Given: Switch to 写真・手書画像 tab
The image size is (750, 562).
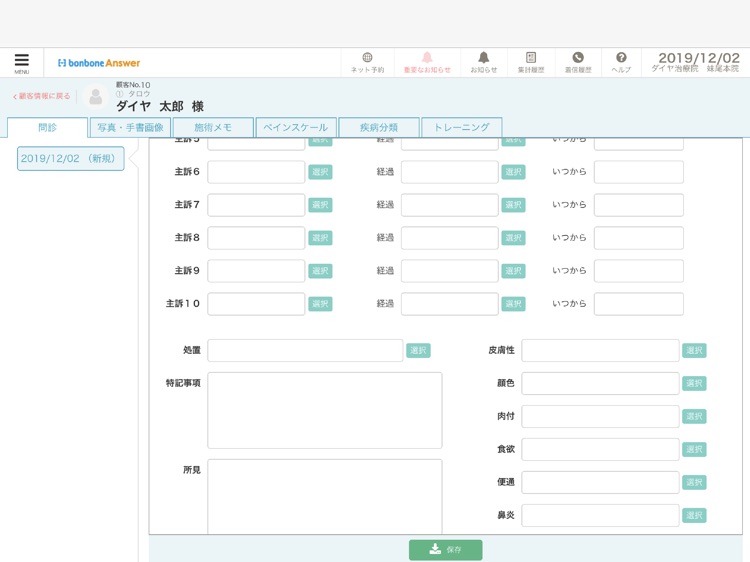Looking at the screenshot, I should pyautogui.click(x=130, y=128).
